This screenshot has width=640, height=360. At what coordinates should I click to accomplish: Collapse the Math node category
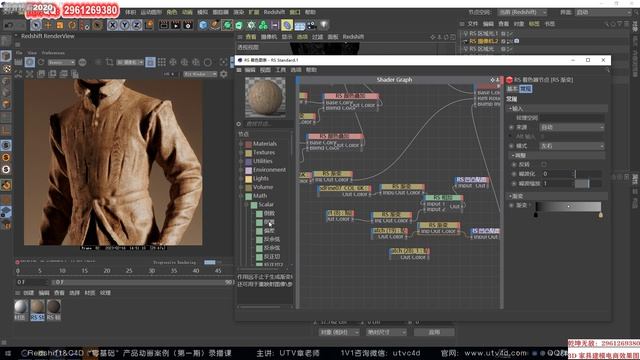tap(241, 196)
